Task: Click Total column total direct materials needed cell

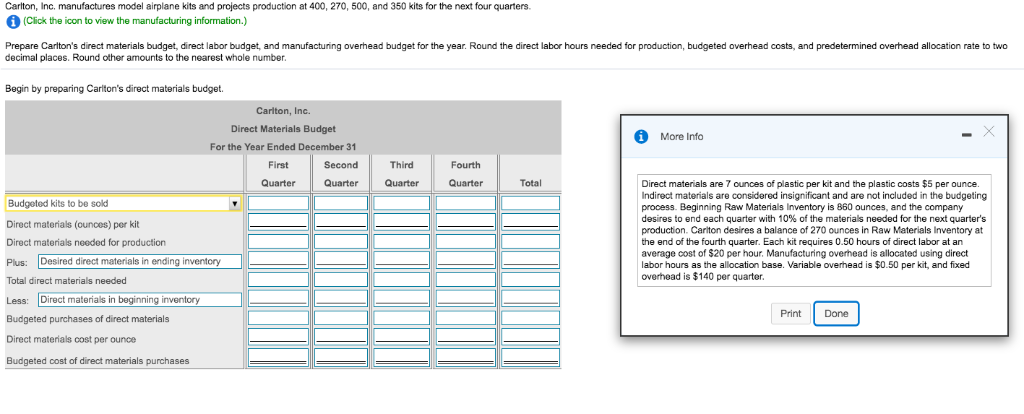Action: 530,280
